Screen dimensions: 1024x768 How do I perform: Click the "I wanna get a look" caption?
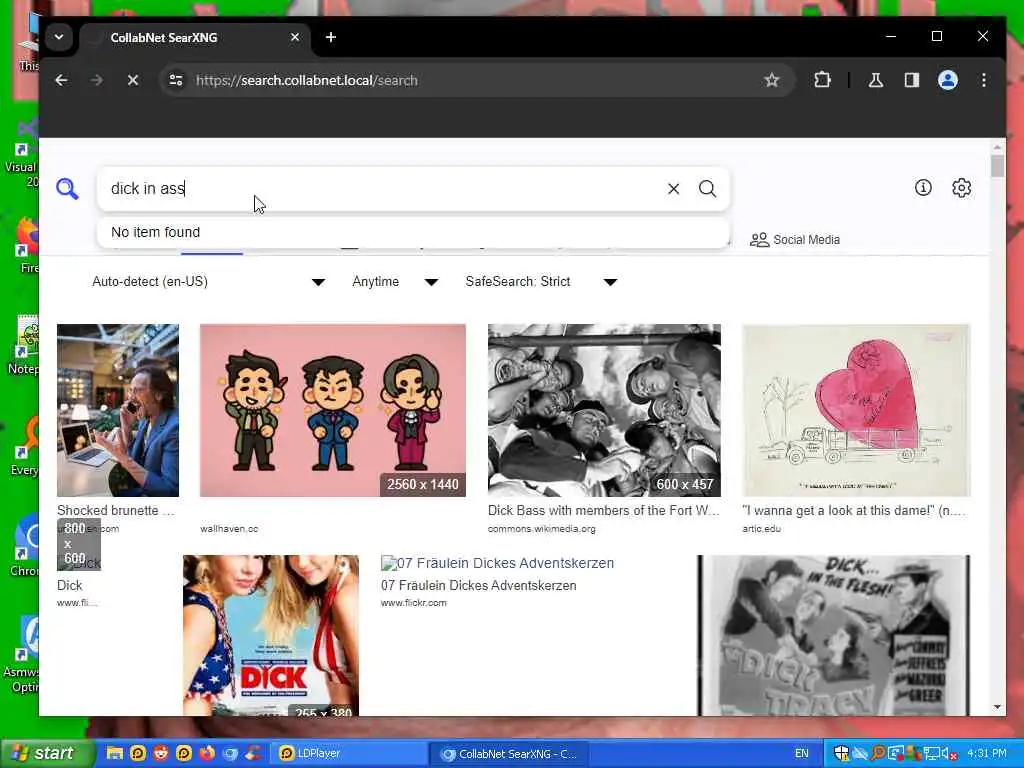pyautogui.click(x=854, y=511)
